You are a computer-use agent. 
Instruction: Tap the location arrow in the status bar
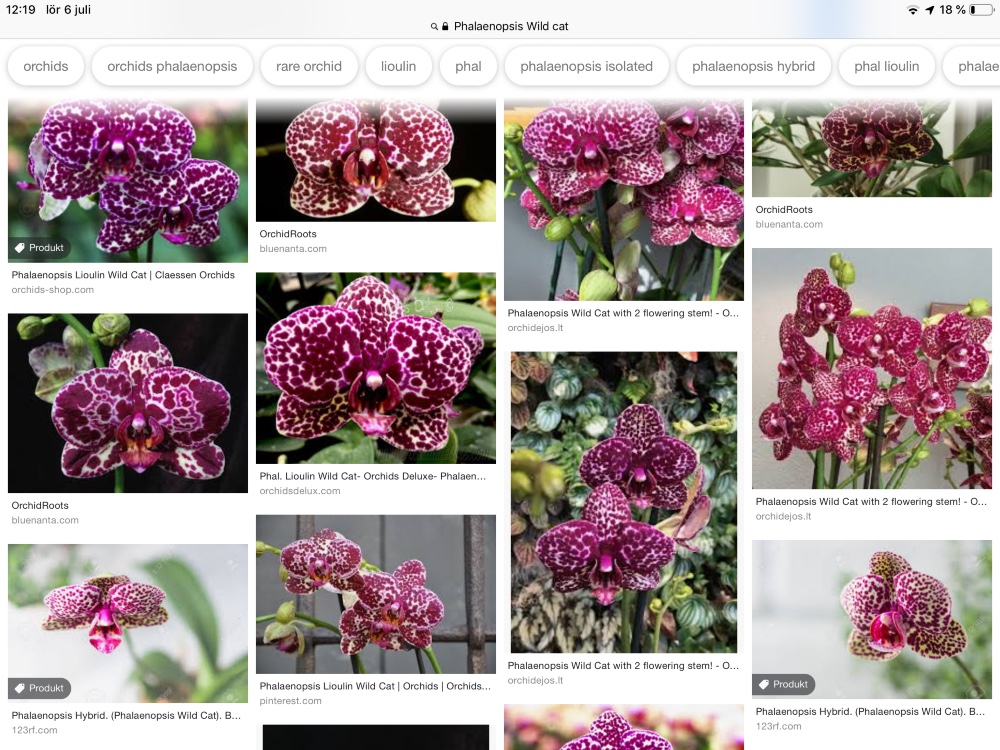[930, 10]
